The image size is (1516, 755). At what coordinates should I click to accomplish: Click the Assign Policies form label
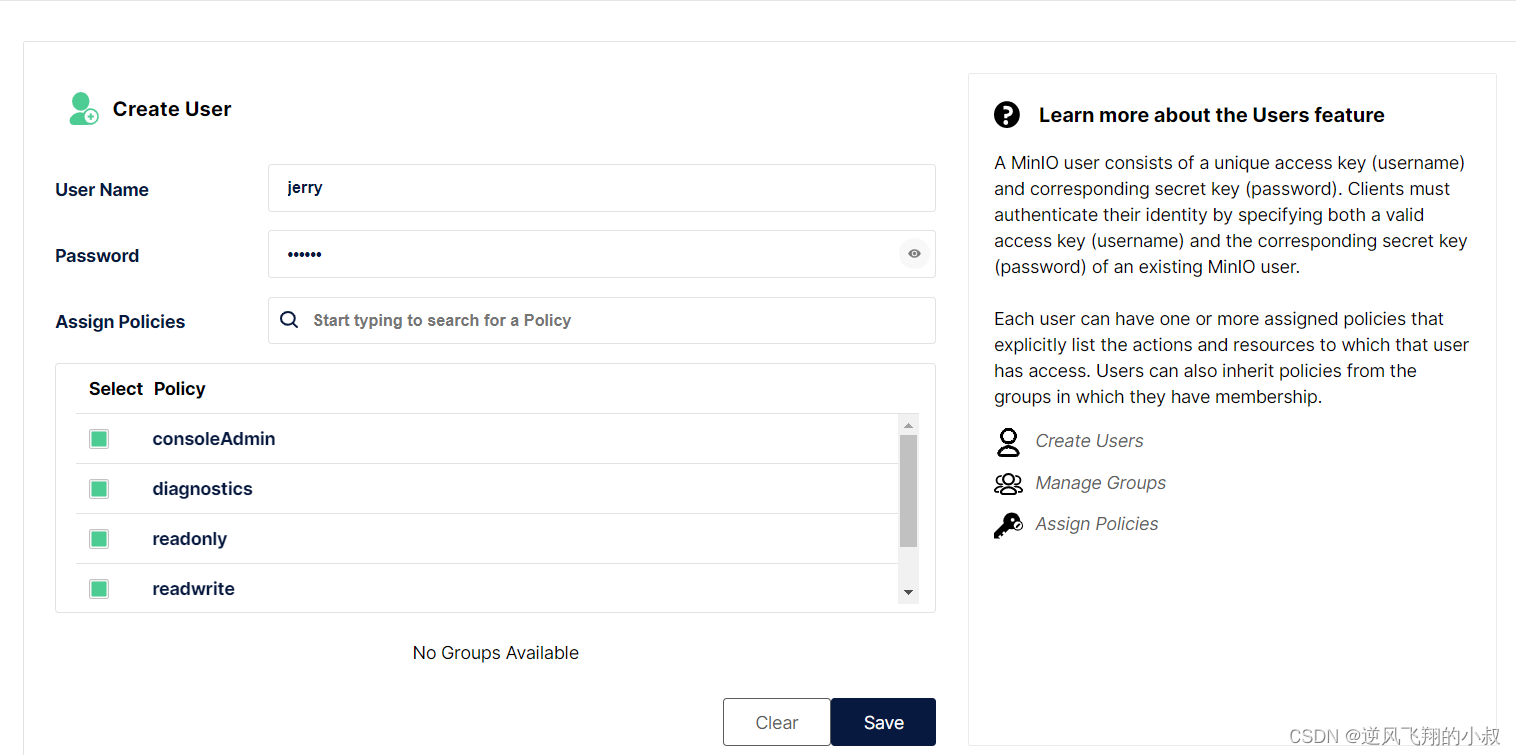pyautogui.click(x=120, y=322)
